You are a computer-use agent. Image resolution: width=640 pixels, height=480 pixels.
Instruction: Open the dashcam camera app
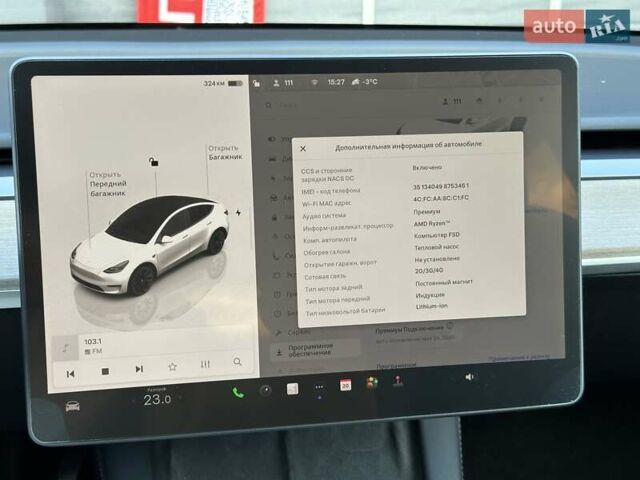tap(265, 391)
